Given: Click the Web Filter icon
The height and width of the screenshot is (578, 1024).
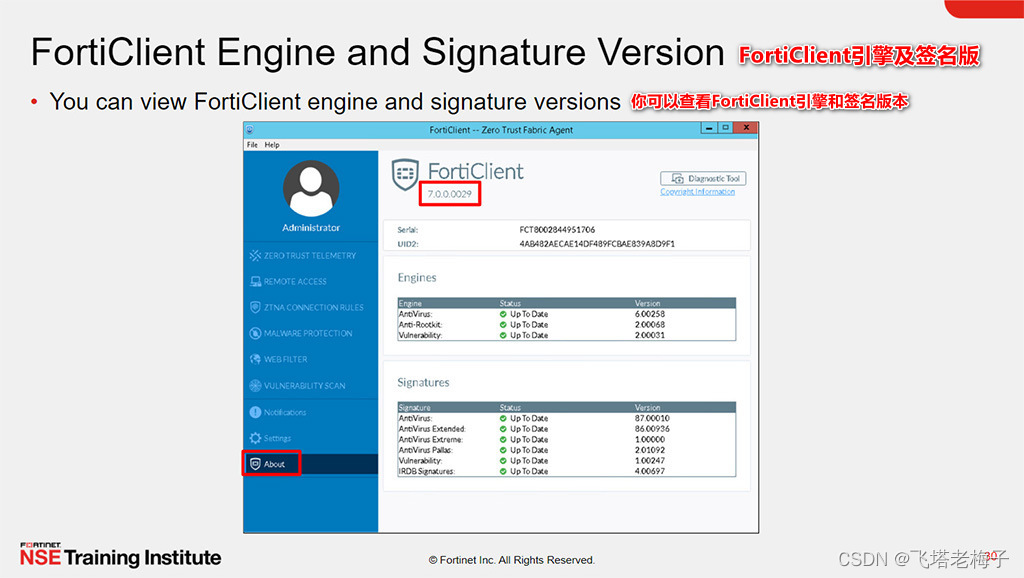Looking at the screenshot, I should (x=255, y=359).
